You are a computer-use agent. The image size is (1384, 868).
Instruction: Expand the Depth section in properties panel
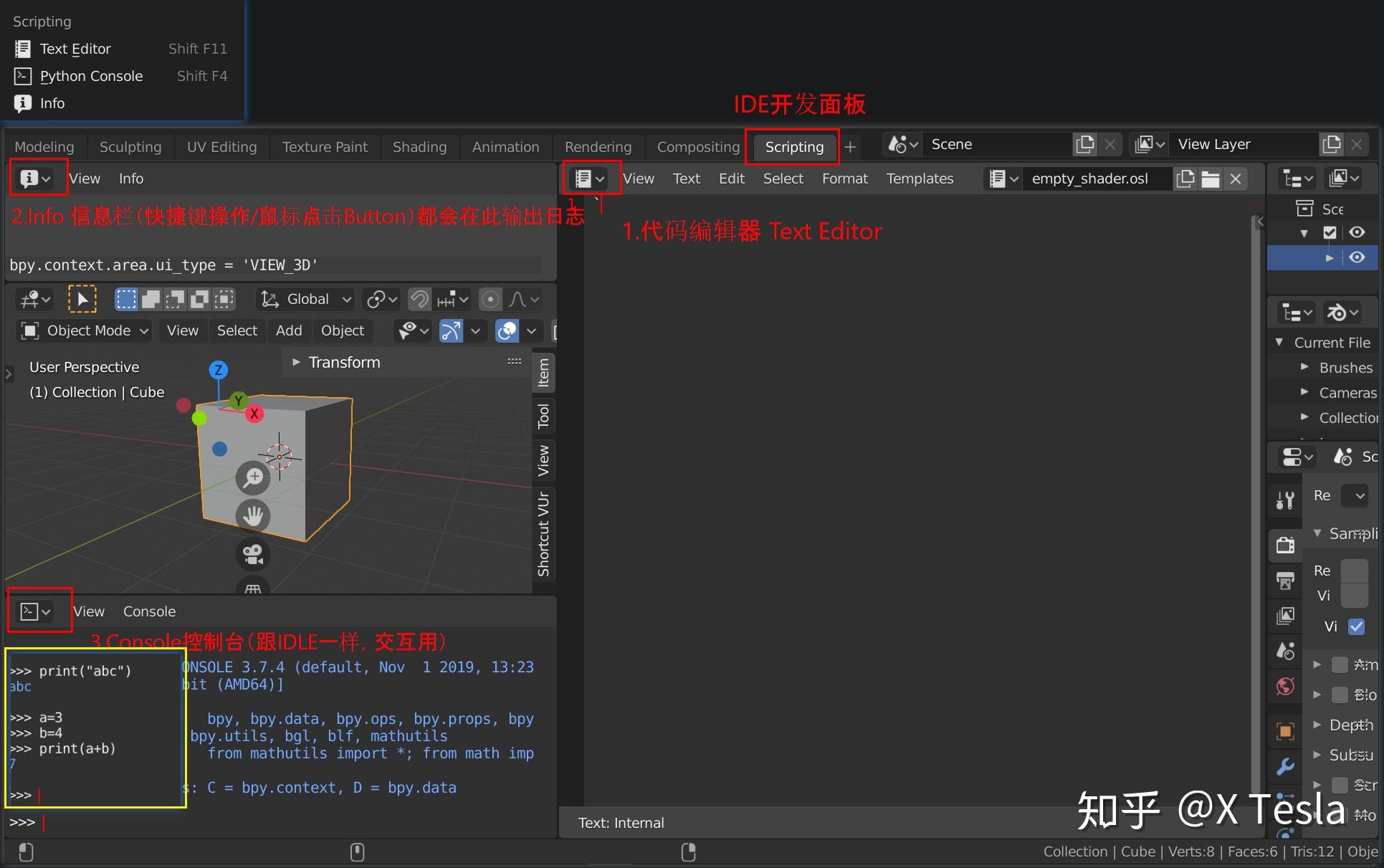[1347, 725]
